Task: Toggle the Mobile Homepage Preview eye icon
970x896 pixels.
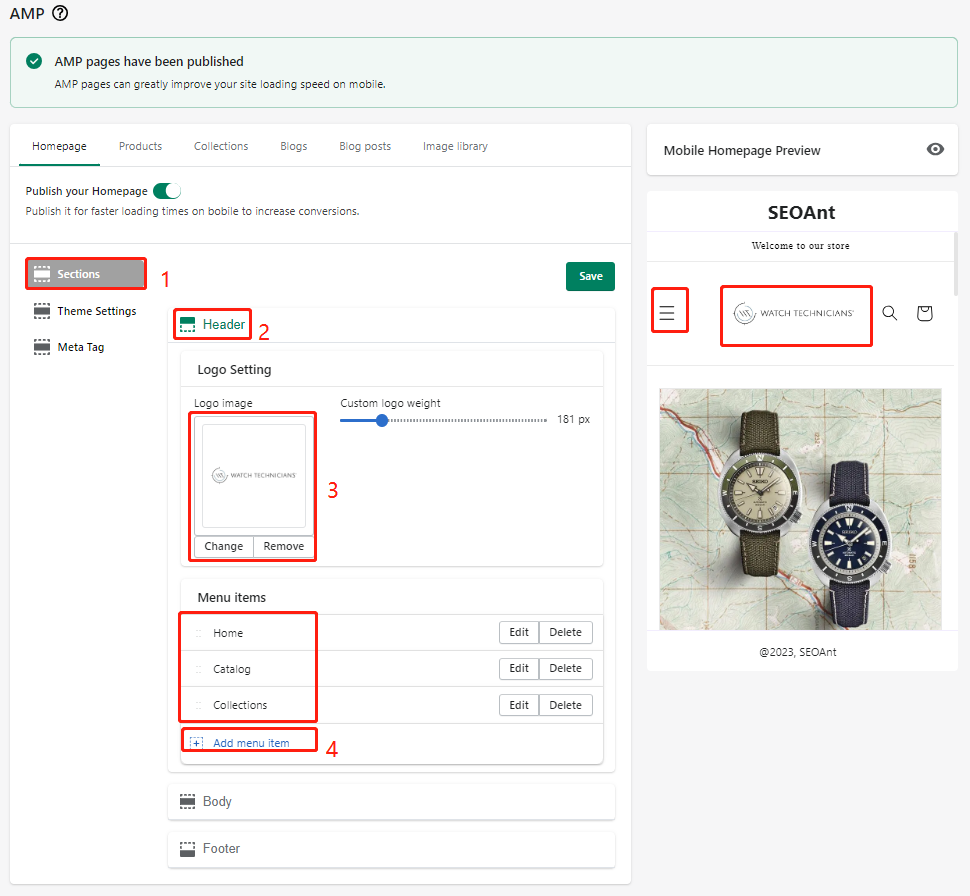Action: [x=935, y=149]
